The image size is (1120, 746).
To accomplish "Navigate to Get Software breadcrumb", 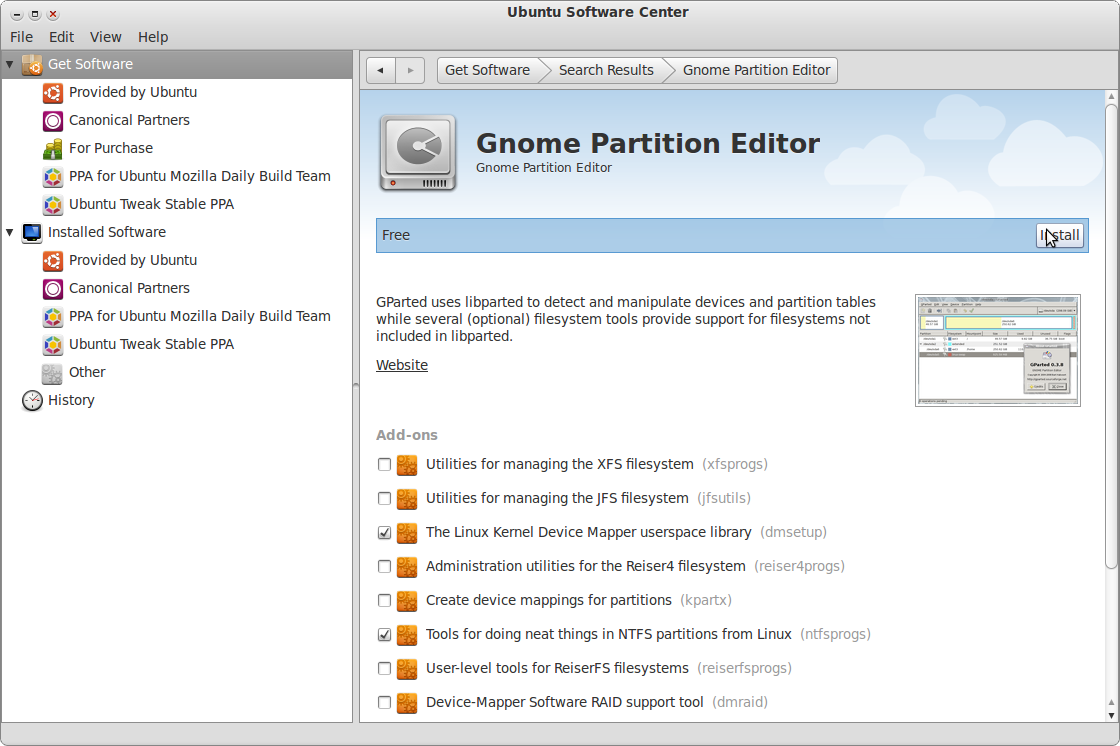I will [488, 70].
